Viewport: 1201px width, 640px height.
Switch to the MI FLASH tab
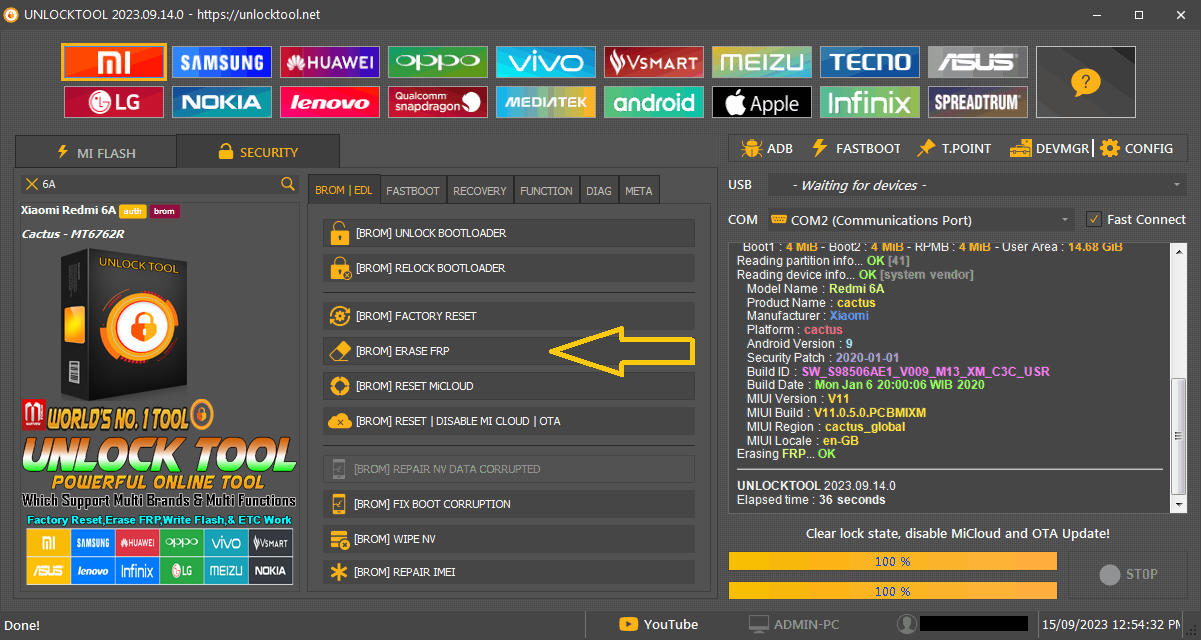coord(95,153)
